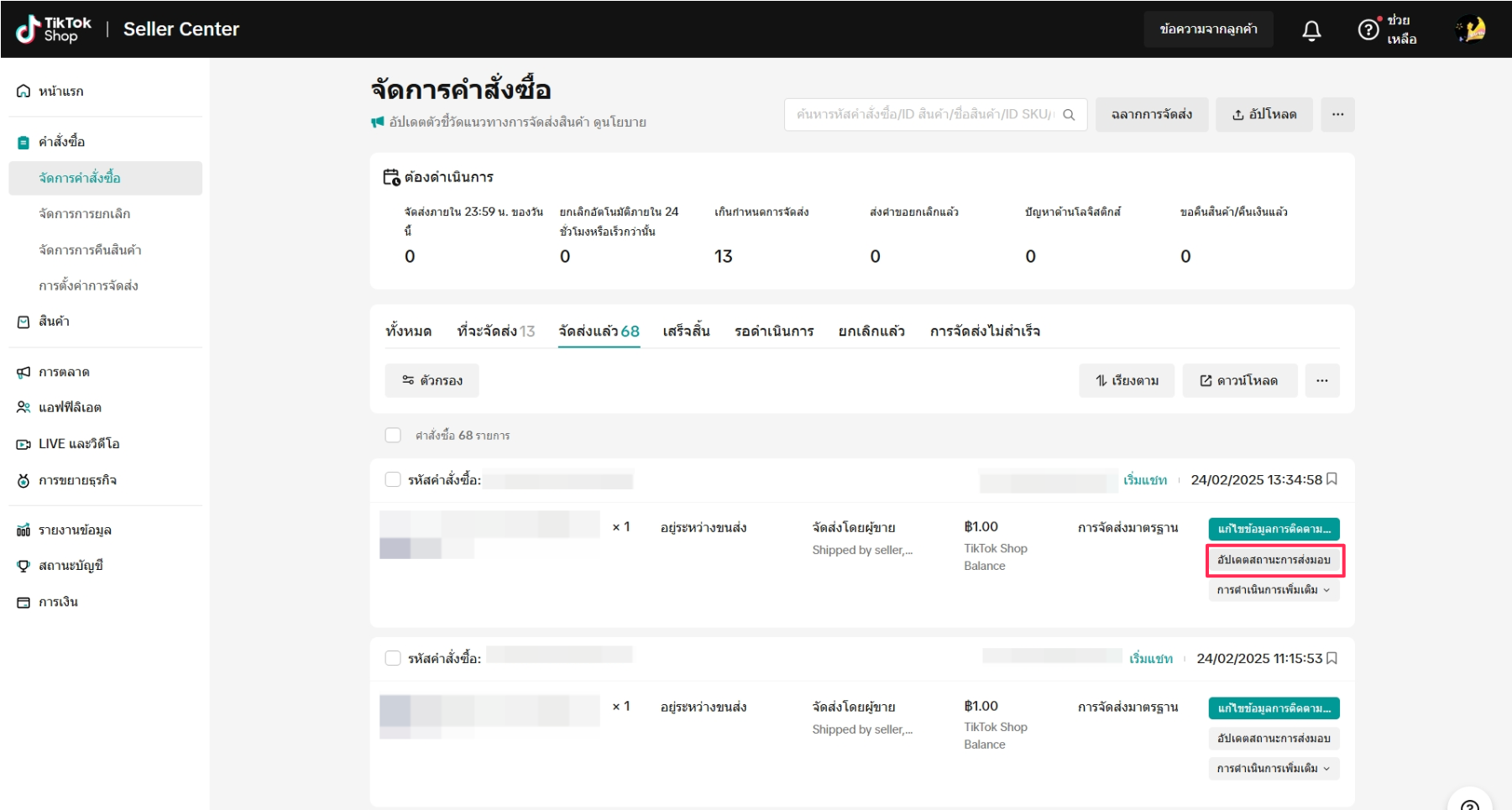1512x810 pixels.
Task: Switch to the ยกเลิกแล้ว tab
Action: [871, 332]
